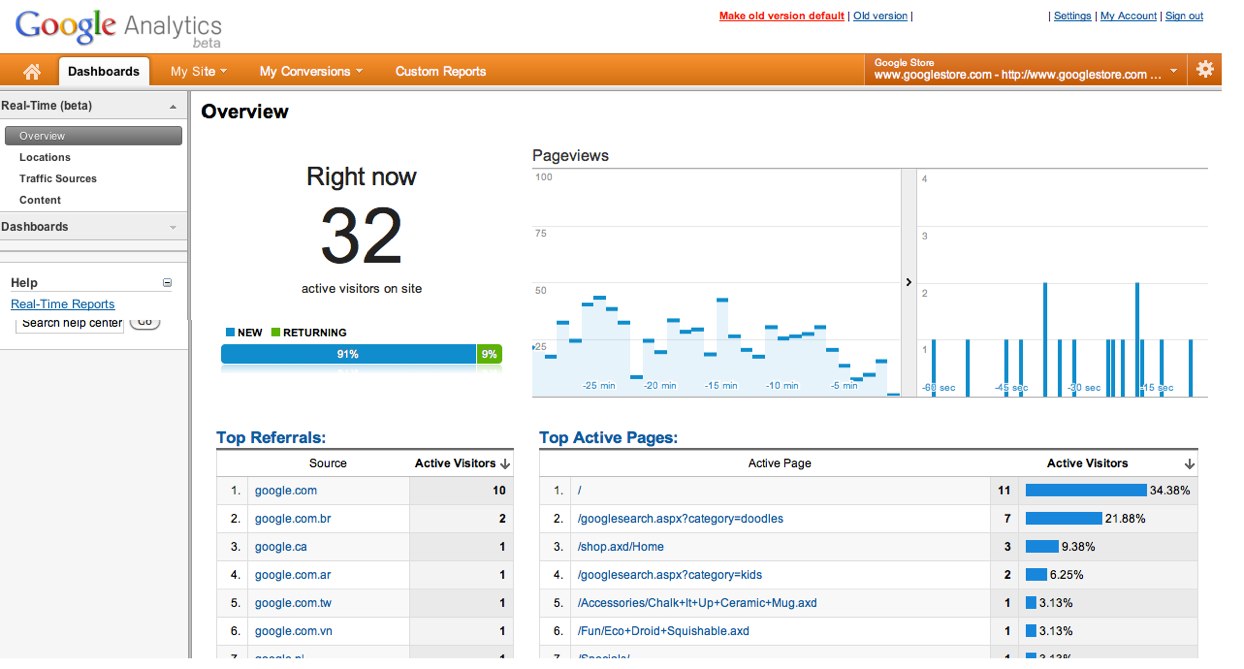Screen dimensions: 1244x669
Task: Click the Go button beside help search
Action: (145, 322)
